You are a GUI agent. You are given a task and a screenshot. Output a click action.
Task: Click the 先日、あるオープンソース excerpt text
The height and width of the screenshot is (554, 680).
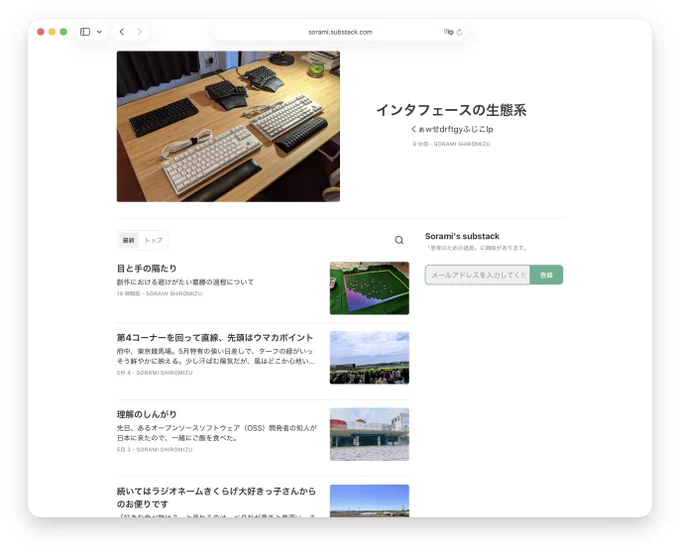click(216, 433)
